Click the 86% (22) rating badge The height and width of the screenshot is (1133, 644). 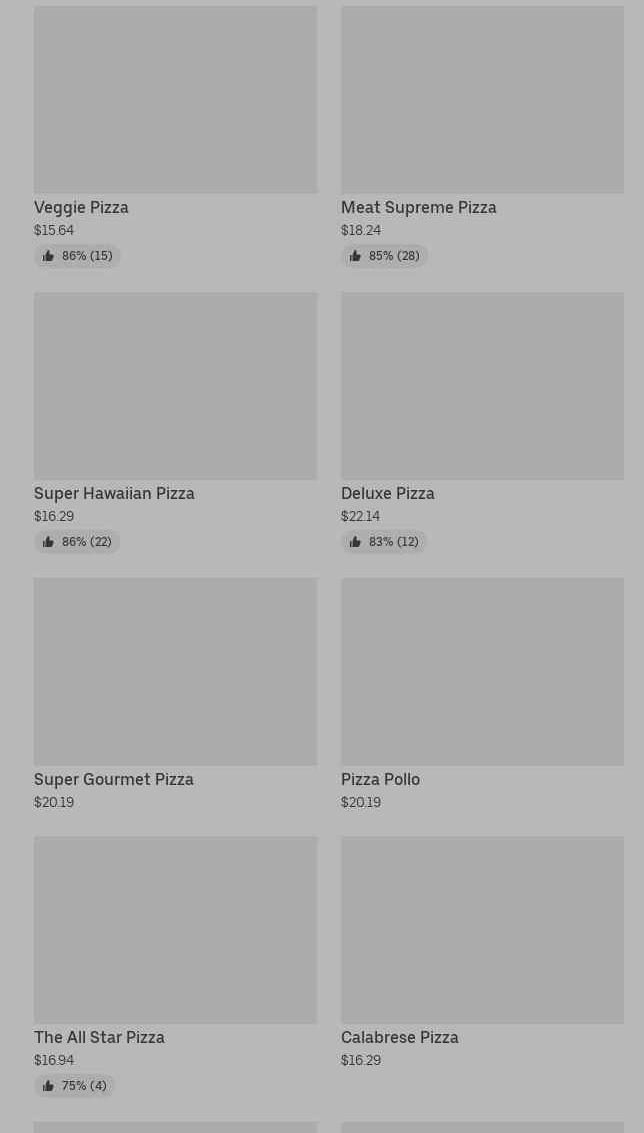click(77, 542)
